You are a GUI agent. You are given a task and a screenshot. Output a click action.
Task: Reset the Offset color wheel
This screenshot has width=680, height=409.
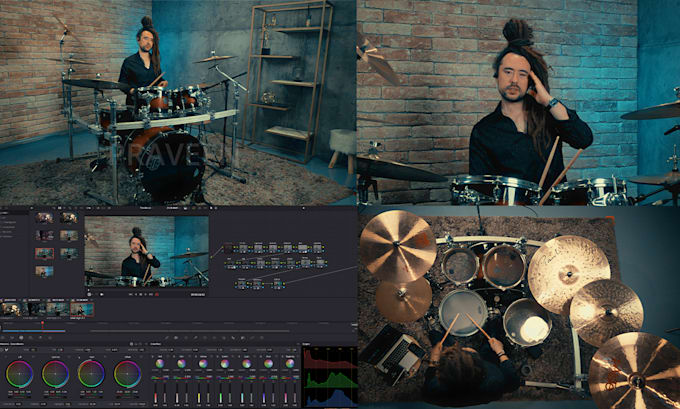(x=141, y=357)
